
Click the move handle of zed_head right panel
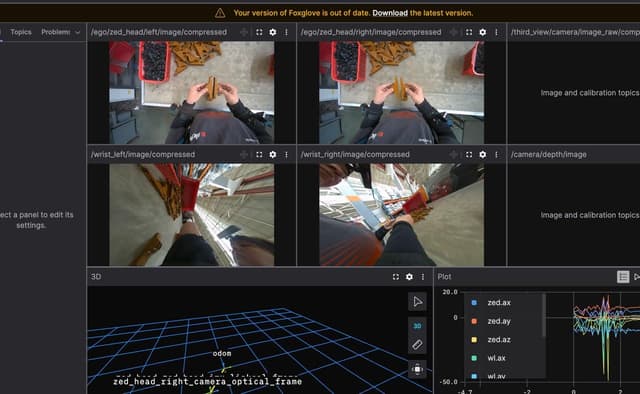(453, 32)
